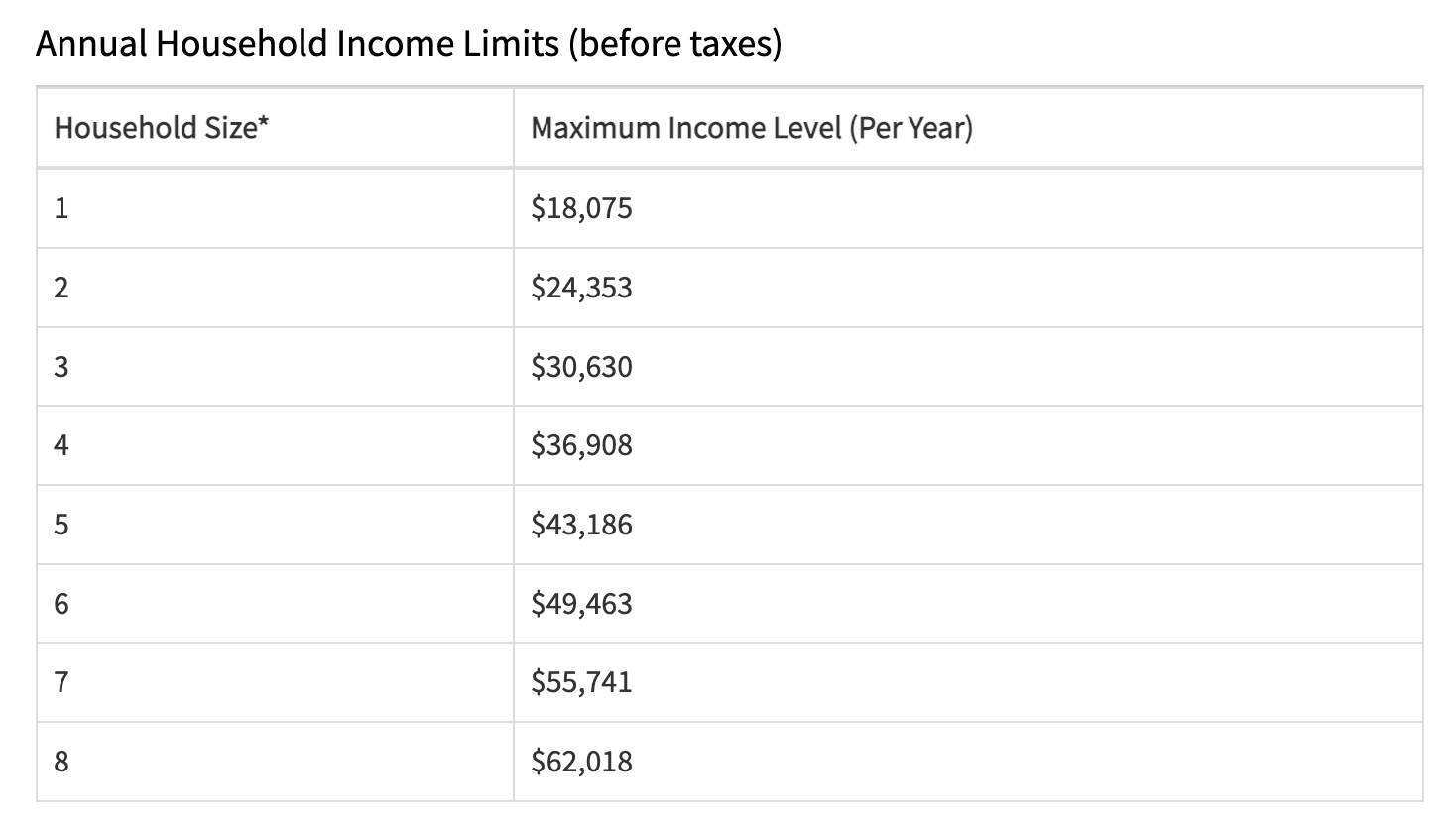This screenshot has width=1456, height=829.
Task: Click the $30,630 income cell
Action: [x=968, y=367]
